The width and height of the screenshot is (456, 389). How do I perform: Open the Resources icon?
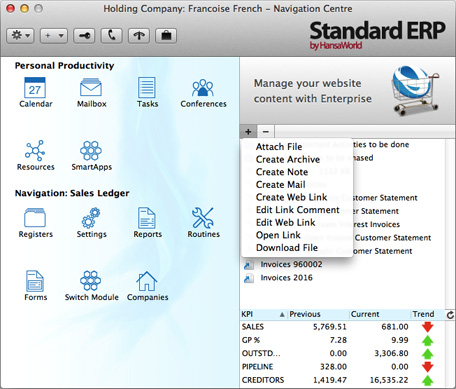[x=35, y=150]
